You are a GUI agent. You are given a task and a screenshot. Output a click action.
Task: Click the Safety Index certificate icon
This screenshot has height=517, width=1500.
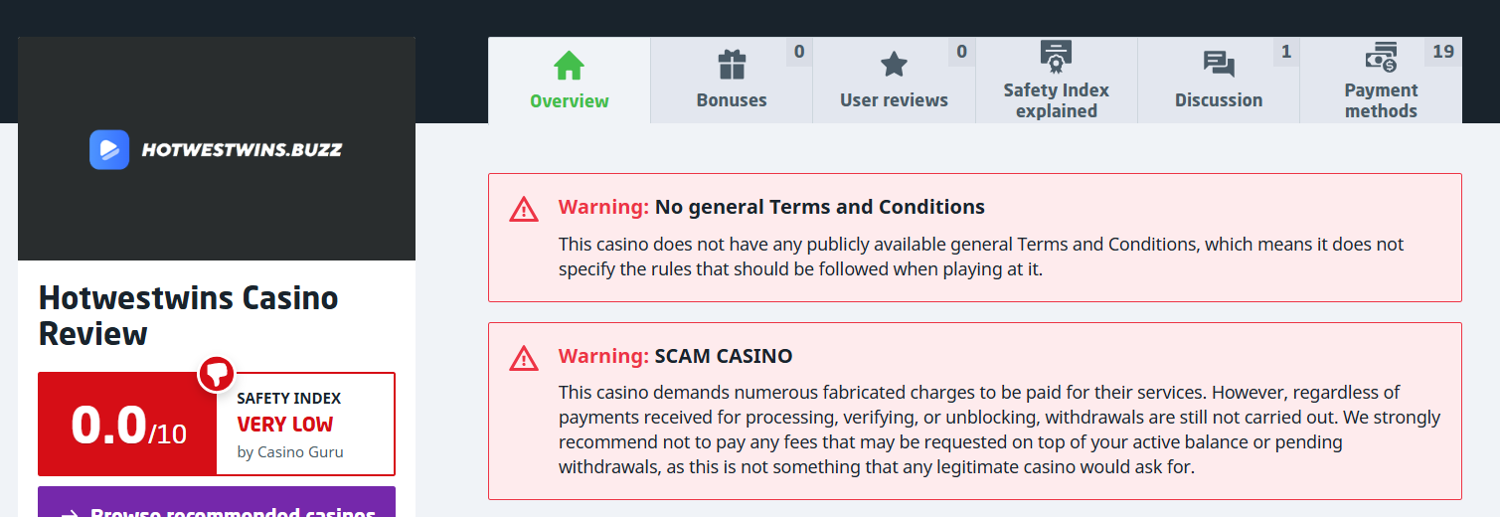click(x=1056, y=56)
